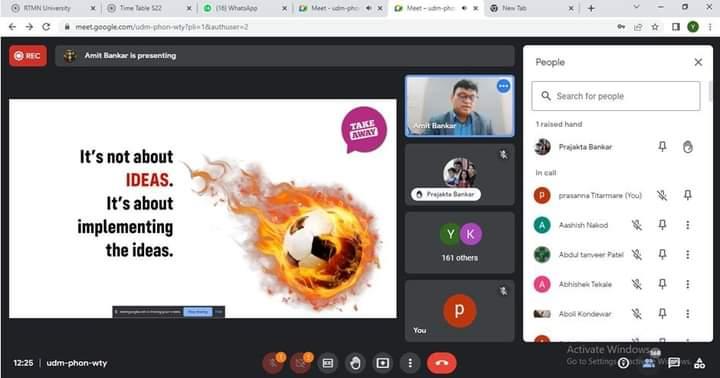Click the Search for people field
Viewport: 720px width, 378px height.
616,96
